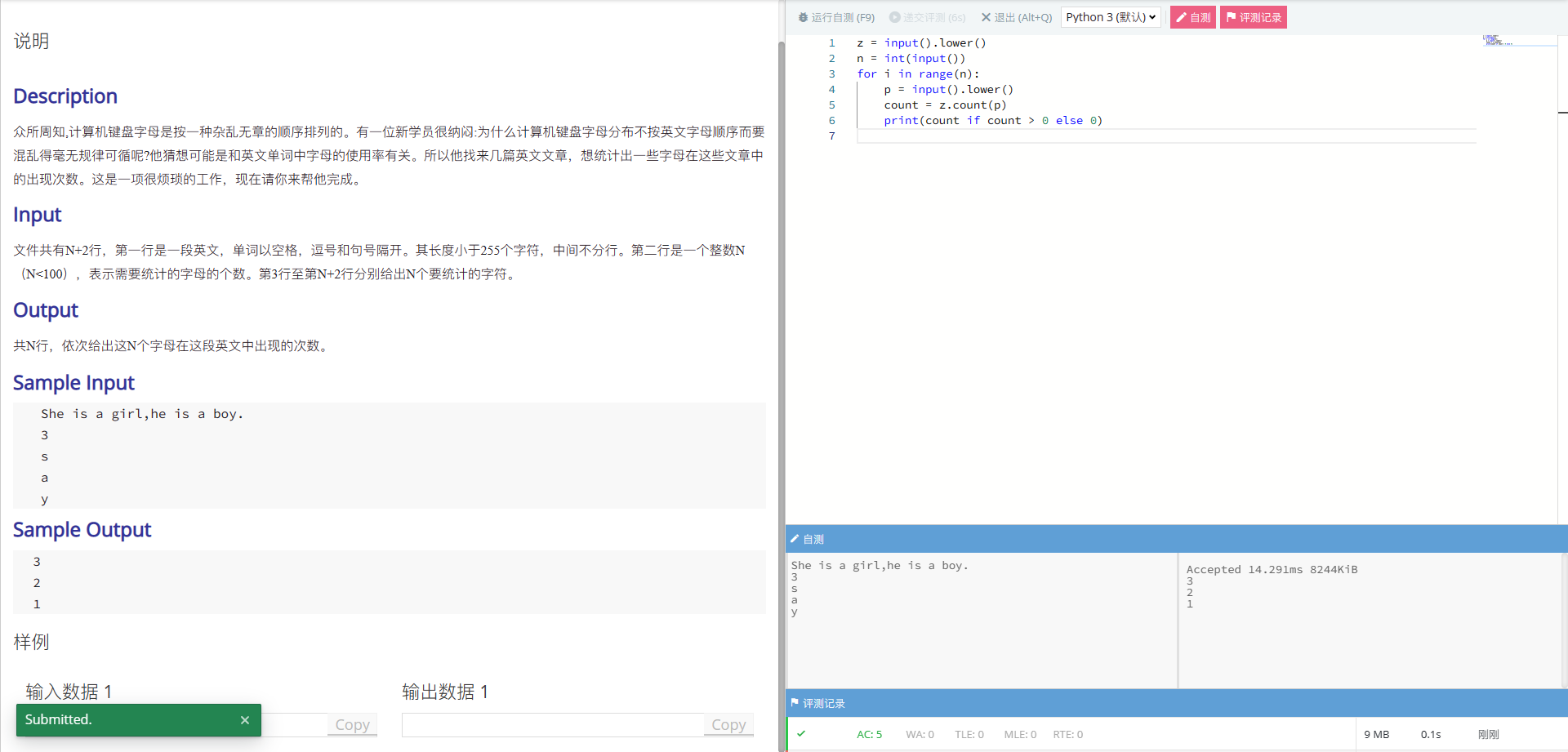Open the Python 3 language dropdown
This screenshot has width=1568, height=752.
click(1110, 17)
